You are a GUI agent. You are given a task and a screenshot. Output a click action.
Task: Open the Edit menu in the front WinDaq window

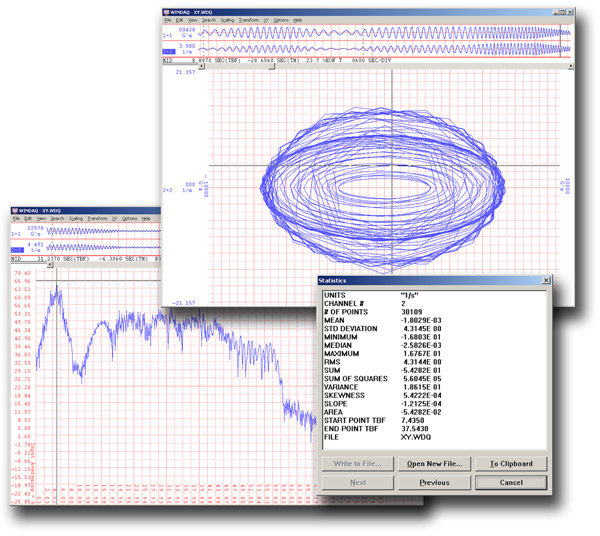point(179,20)
